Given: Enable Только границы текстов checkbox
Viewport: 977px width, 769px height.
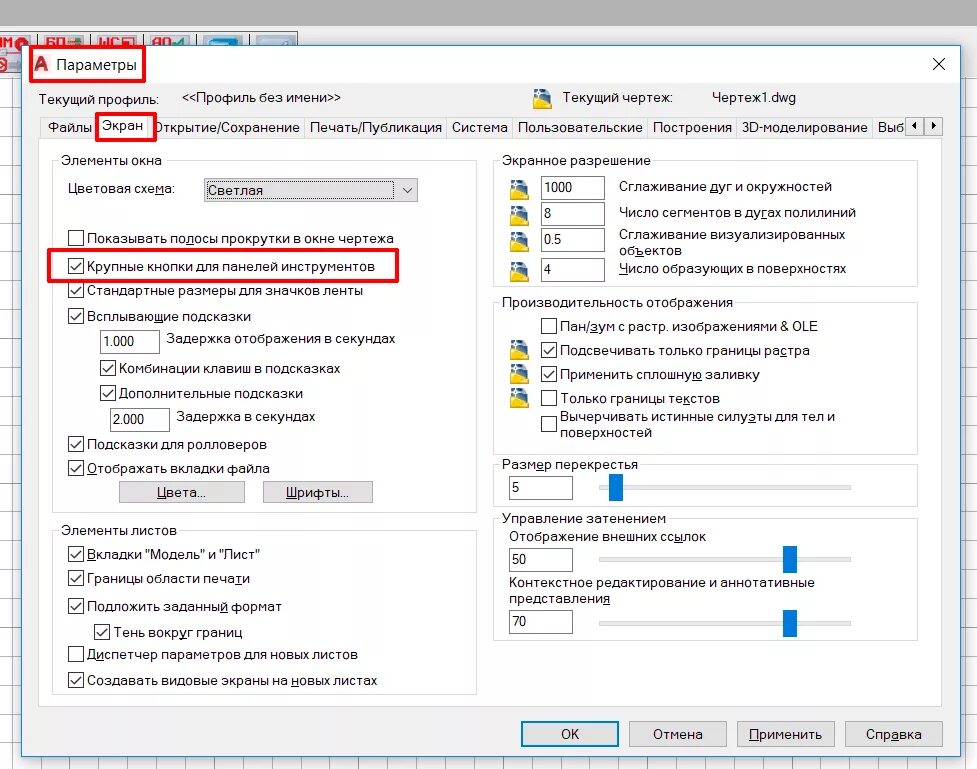Looking at the screenshot, I should tap(549, 398).
